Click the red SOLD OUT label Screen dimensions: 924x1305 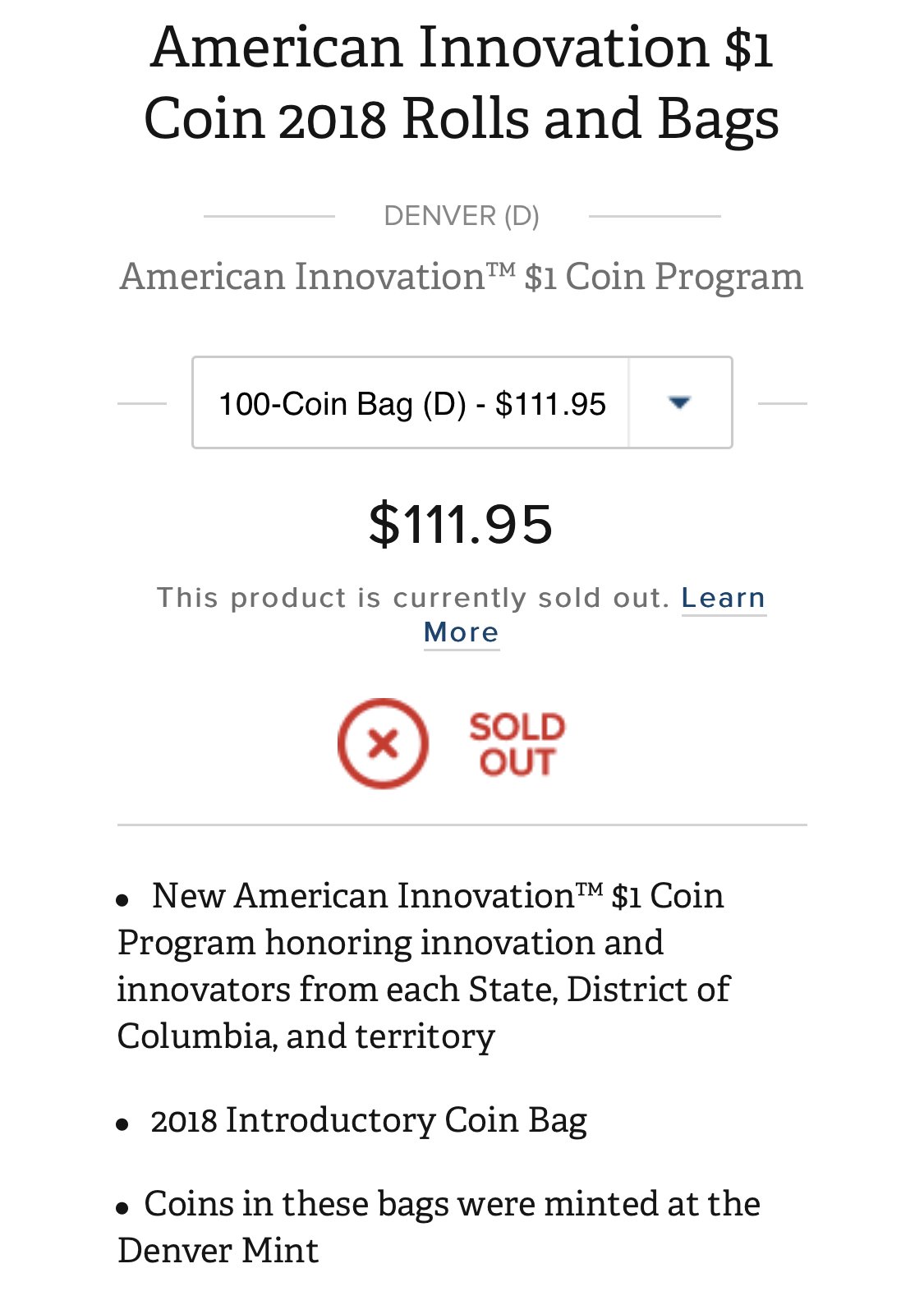point(517,744)
